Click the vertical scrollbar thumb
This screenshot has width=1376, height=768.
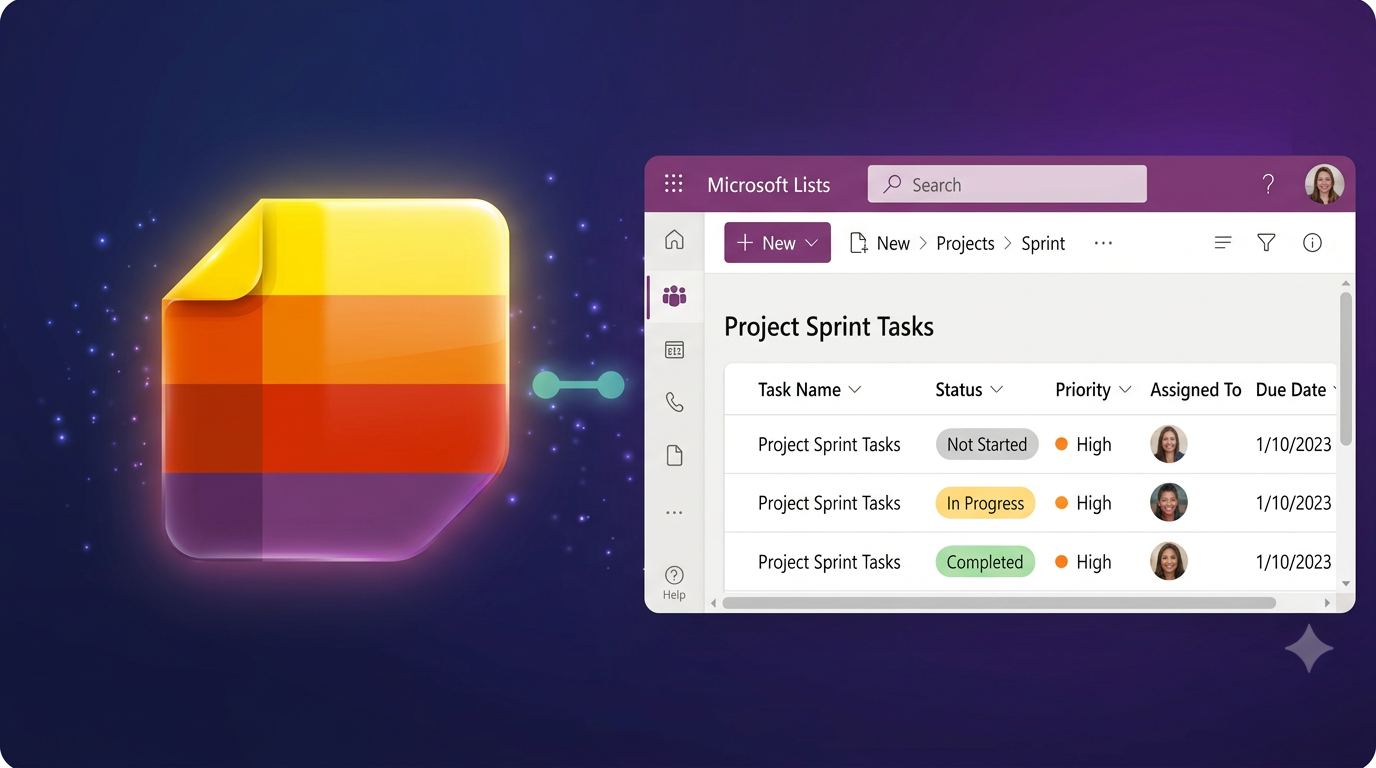[1346, 368]
